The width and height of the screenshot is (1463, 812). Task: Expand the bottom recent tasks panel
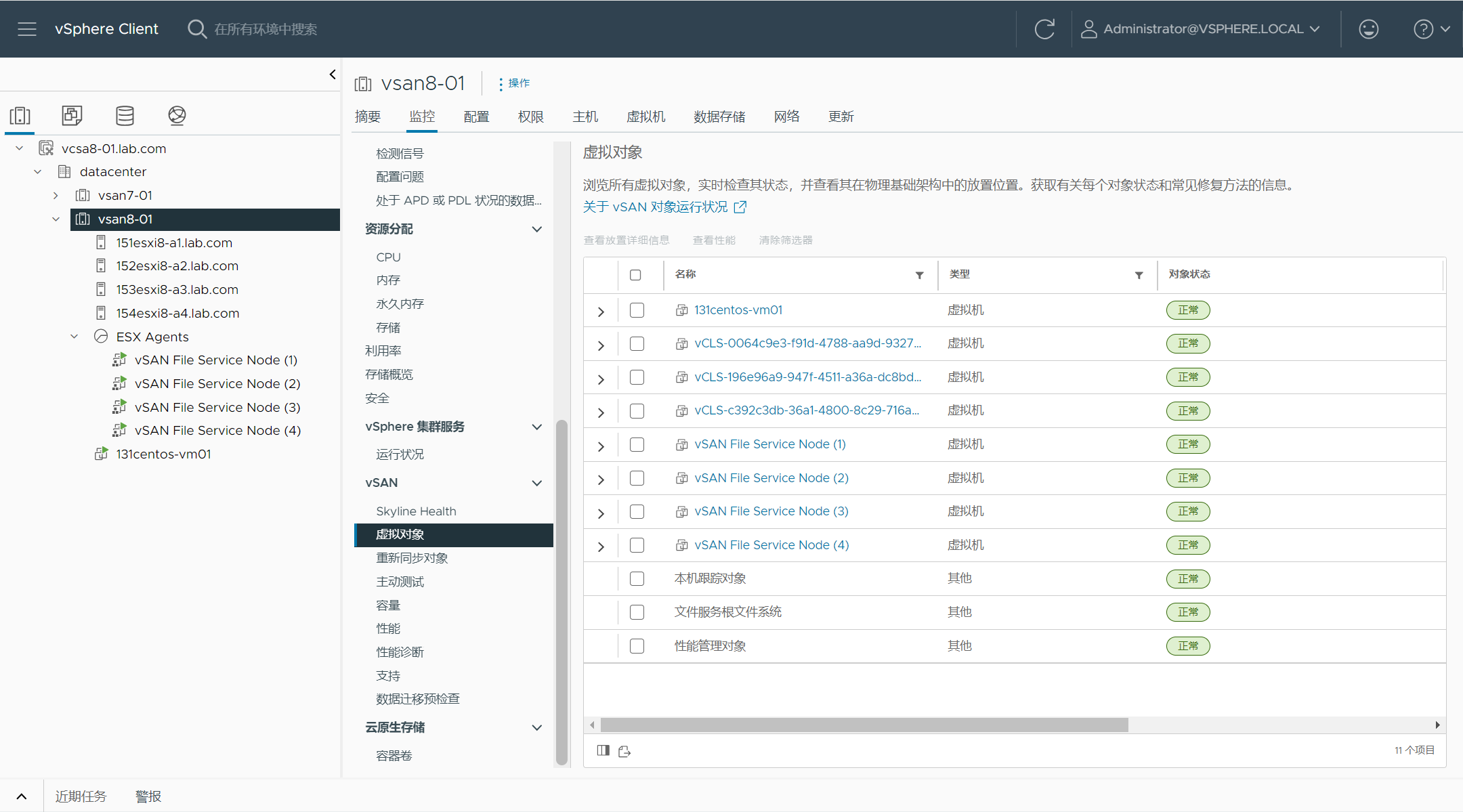[x=22, y=796]
